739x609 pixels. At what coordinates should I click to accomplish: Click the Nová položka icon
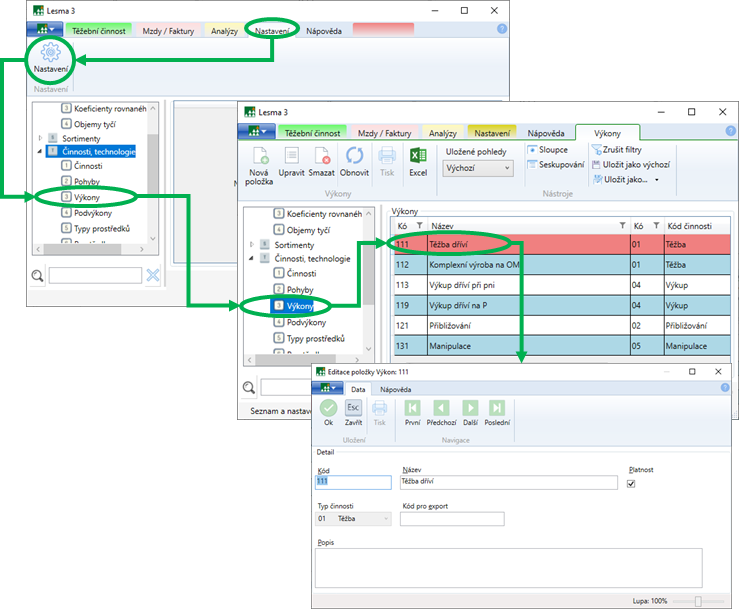[x=259, y=157]
